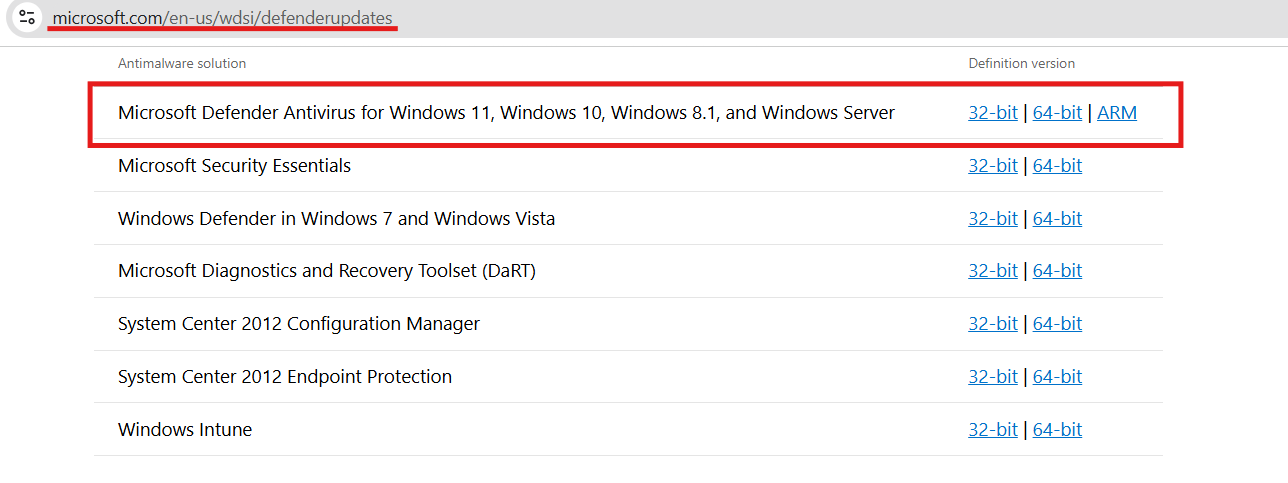Click 'Microsoft Diagnostics and Recovery Toolset (DaRT)' text
This screenshot has width=1288, height=483.
click(327, 271)
